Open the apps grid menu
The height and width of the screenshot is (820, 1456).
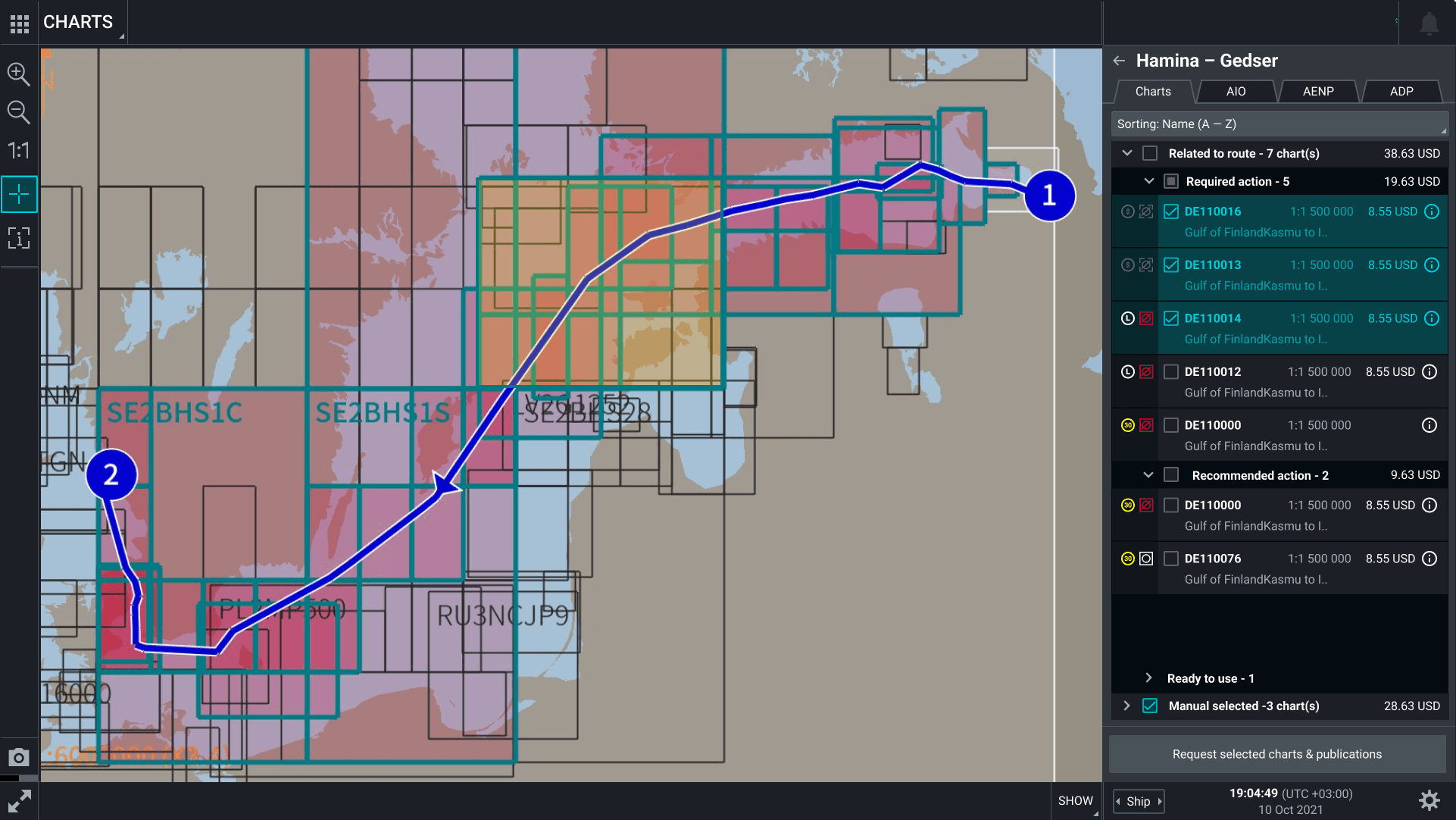pyautogui.click(x=20, y=23)
